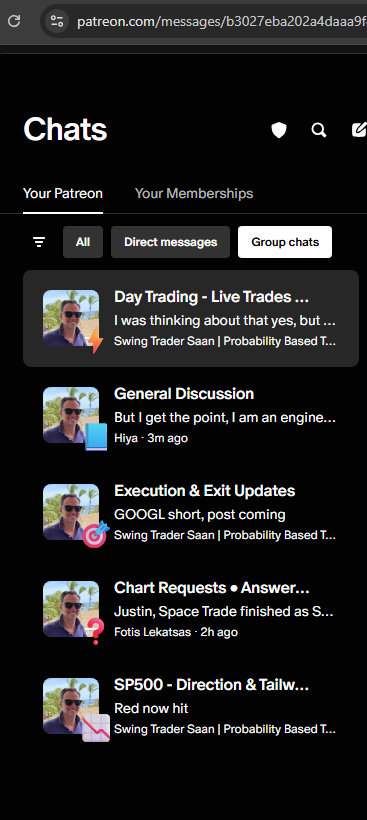Image resolution: width=367 pixels, height=820 pixels.
Task: Select the Group chats filter
Action: [x=285, y=242]
